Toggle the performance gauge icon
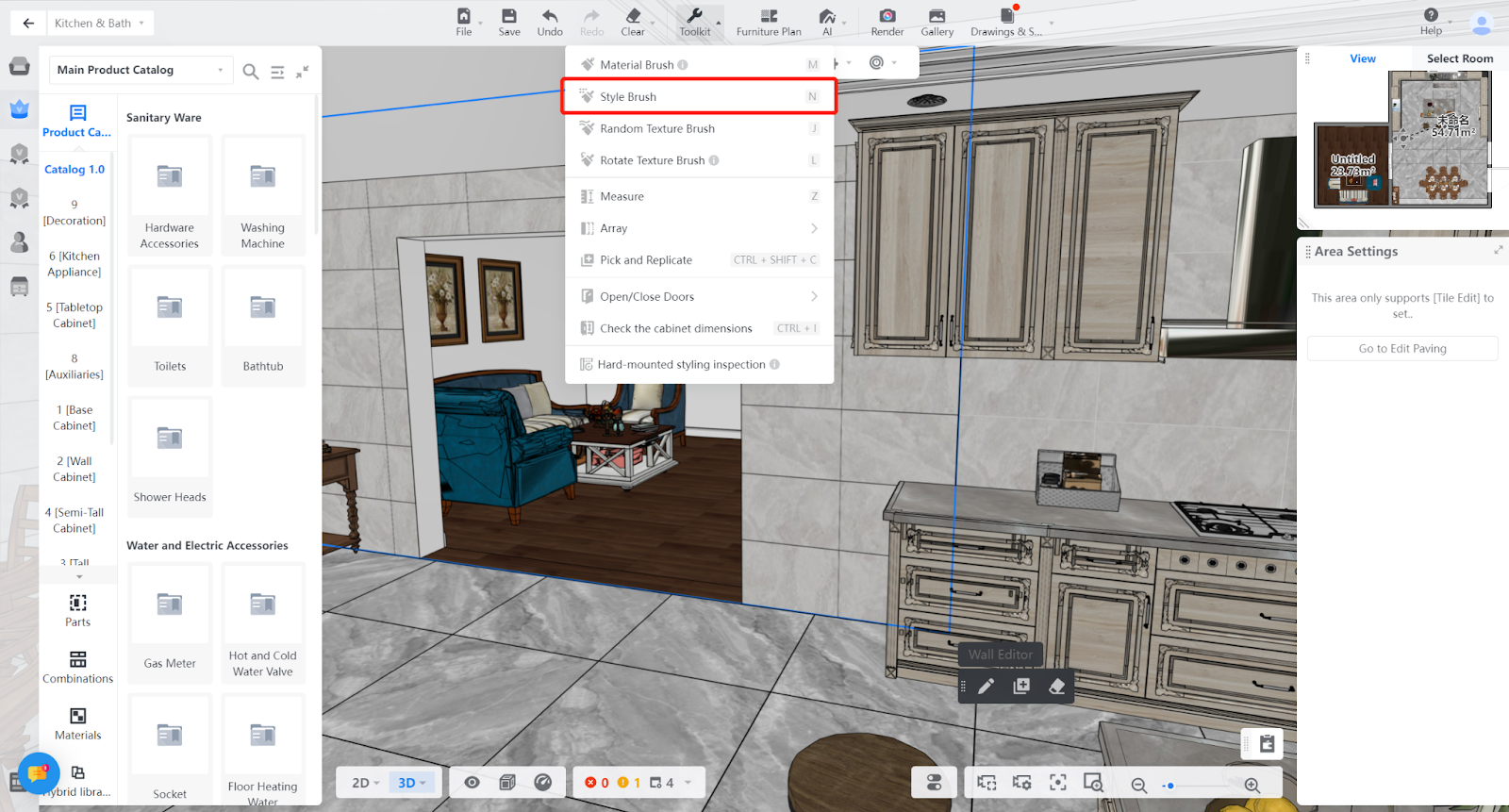1509x812 pixels. click(542, 783)
